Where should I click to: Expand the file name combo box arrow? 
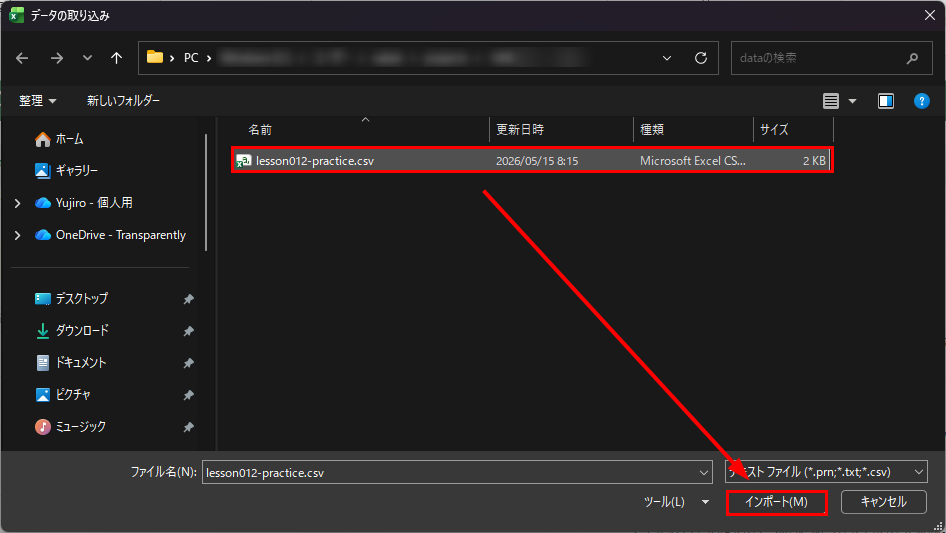pos(703,473)
